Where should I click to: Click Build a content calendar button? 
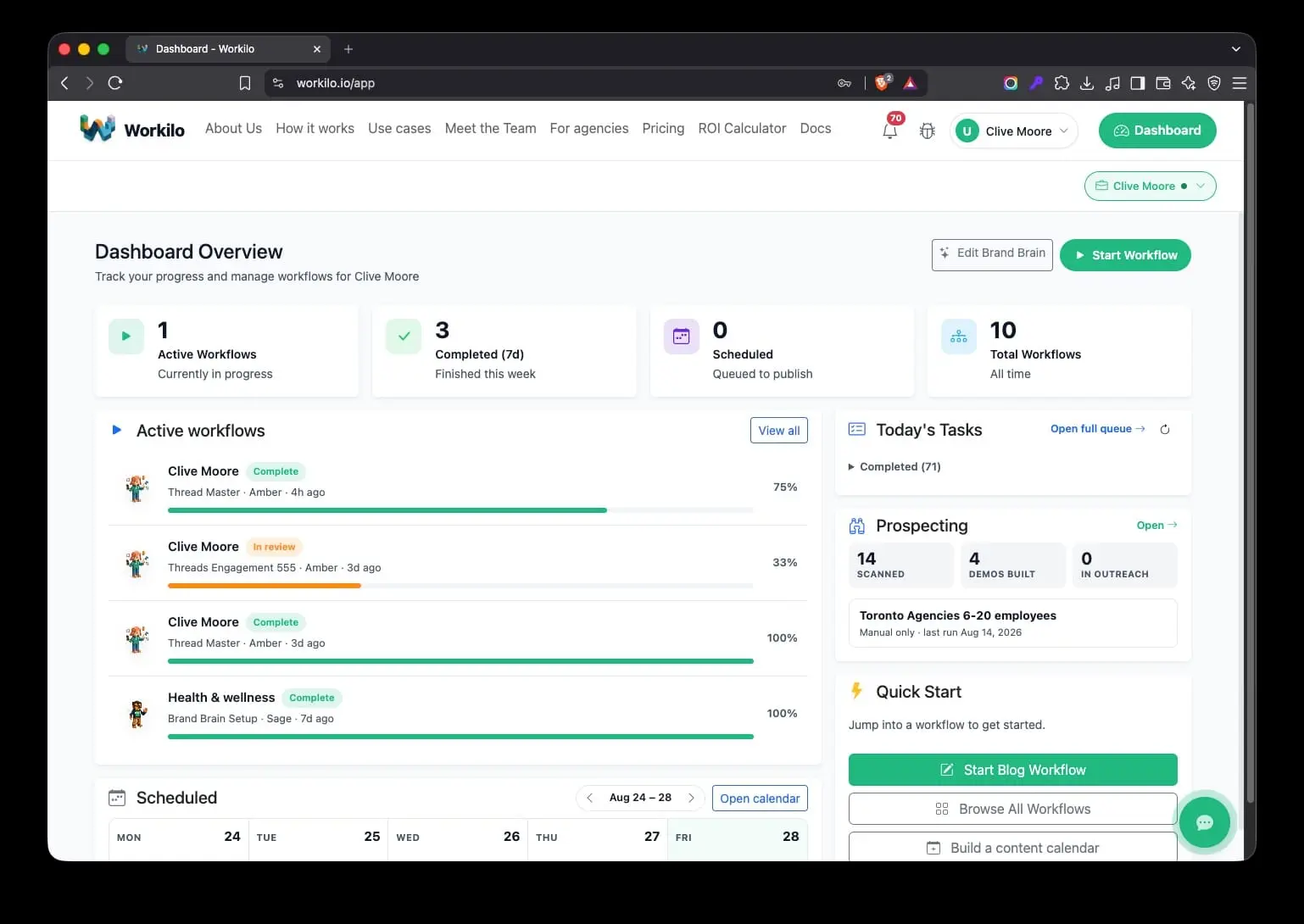1012,847
